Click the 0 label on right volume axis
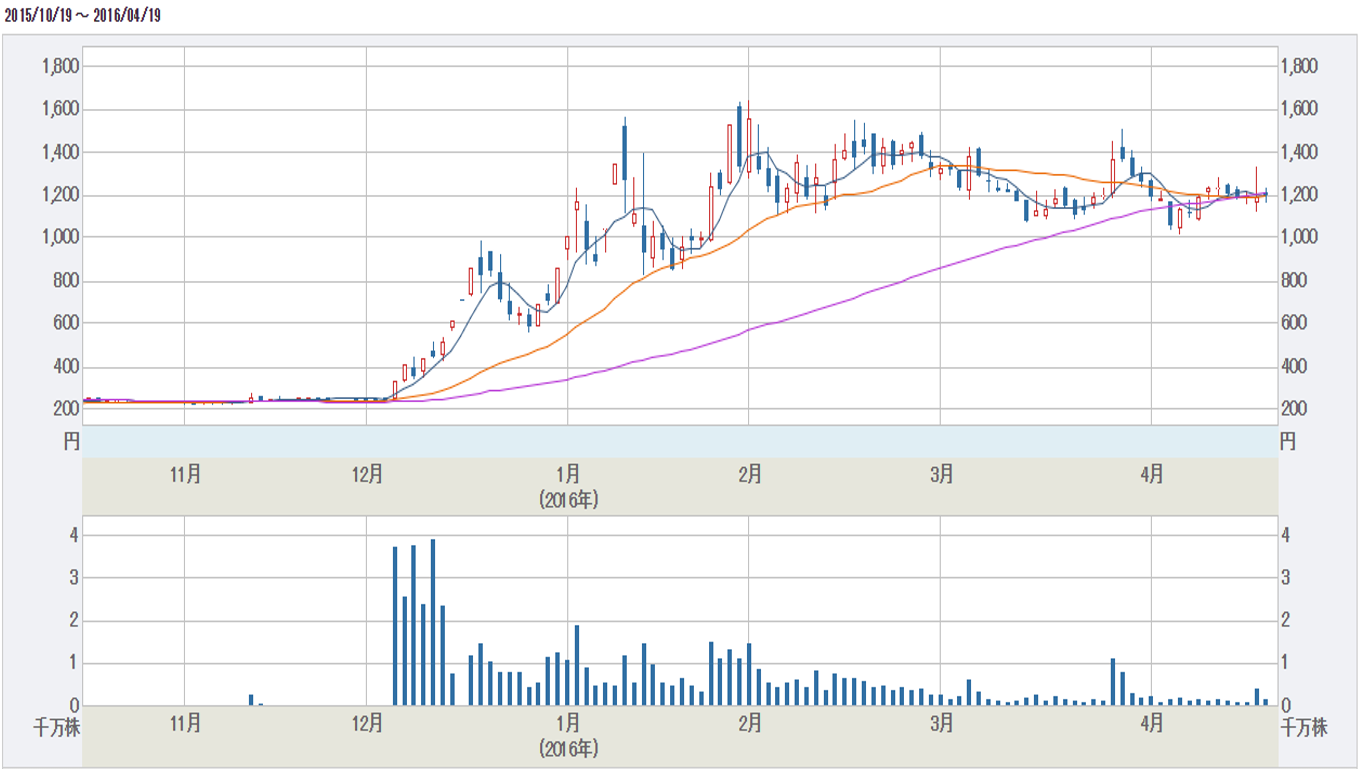The image size is (1363, 769). pyautogui.click(x=1287, y=705)
